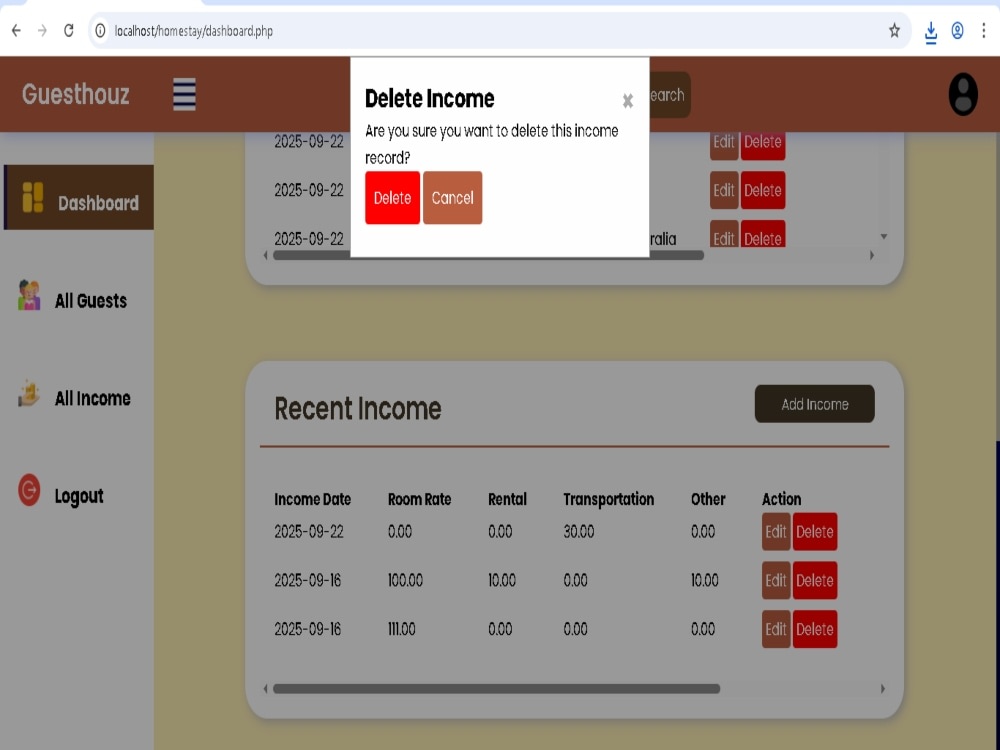Click right arrow of upper table scrollbar

point(871,255)
